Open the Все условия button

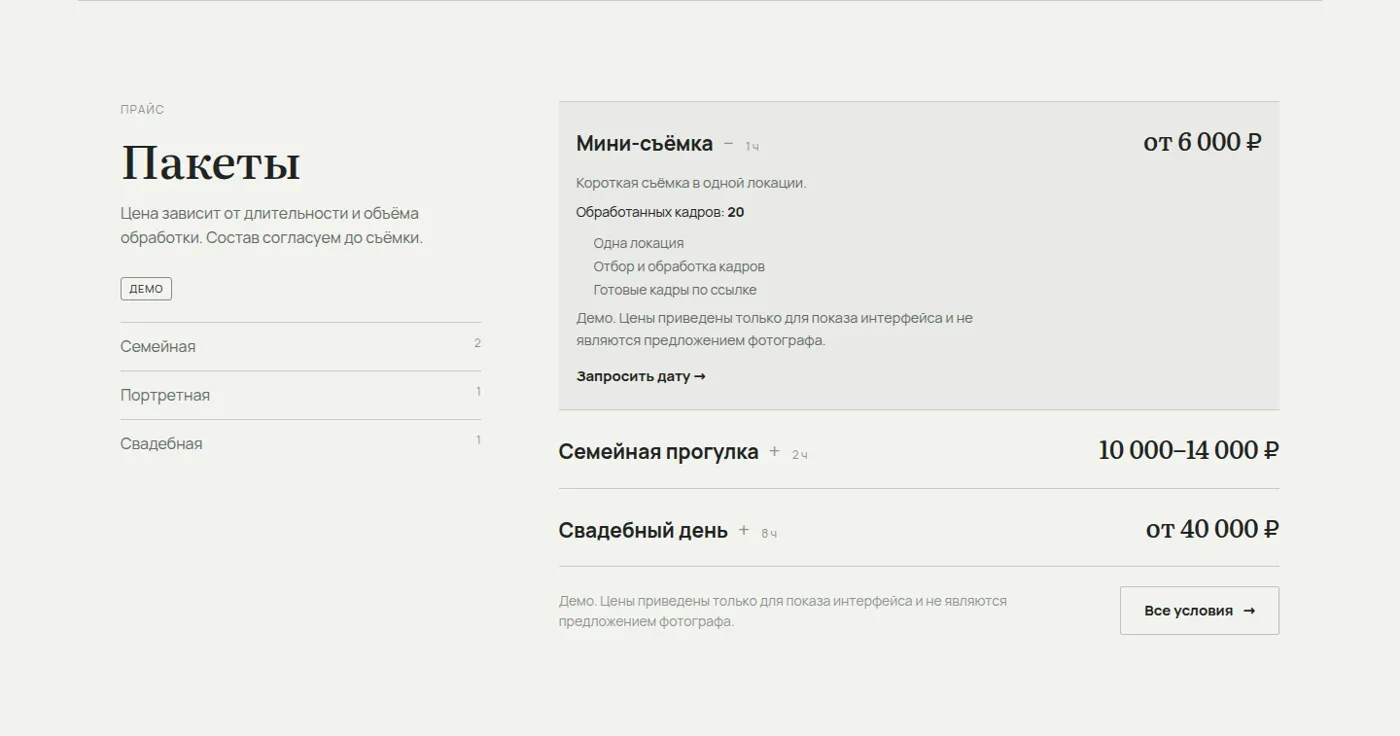click(x=1199, y=611)
